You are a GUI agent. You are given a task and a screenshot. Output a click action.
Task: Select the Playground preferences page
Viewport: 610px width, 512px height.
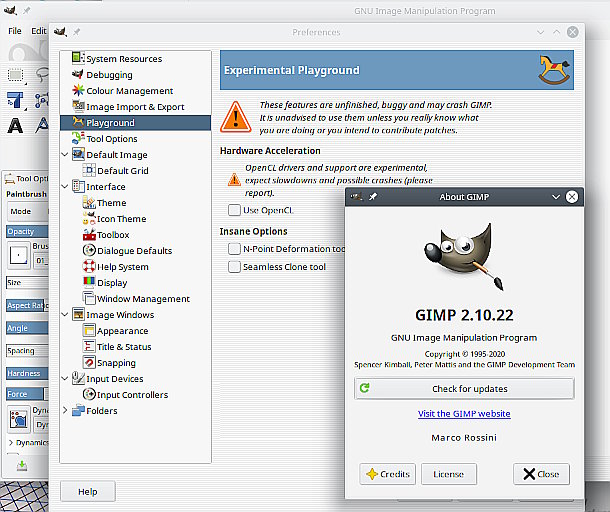pos(135,123)
